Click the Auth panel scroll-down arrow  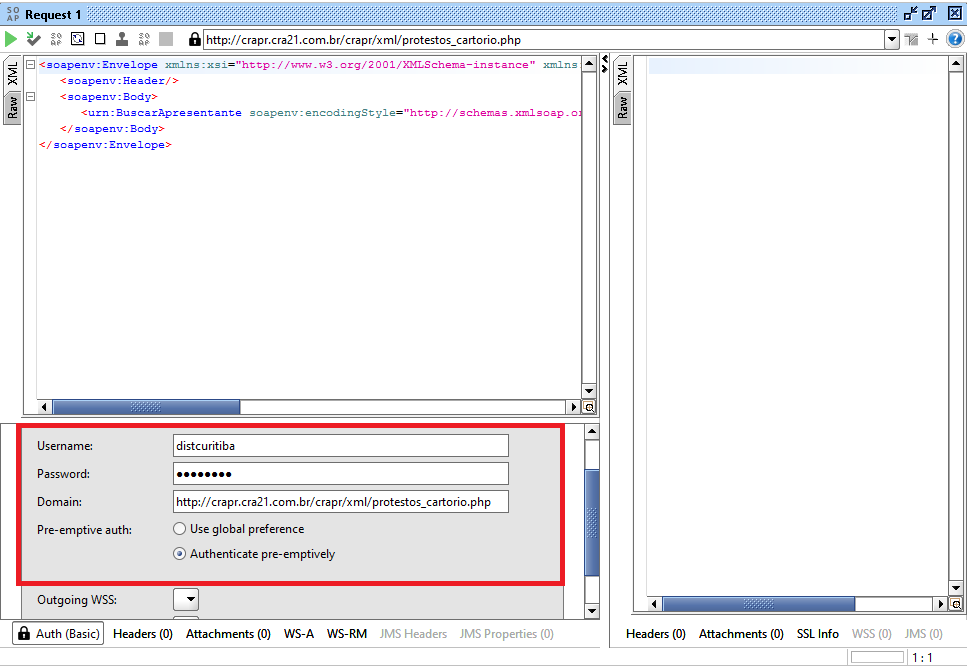click(x=592, y=611)
